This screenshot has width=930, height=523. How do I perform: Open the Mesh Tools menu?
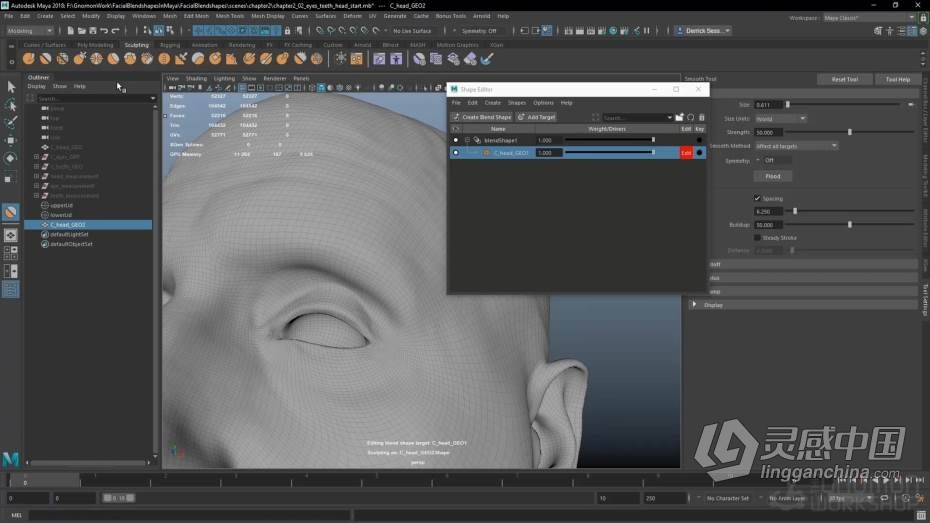coord(230,16)
